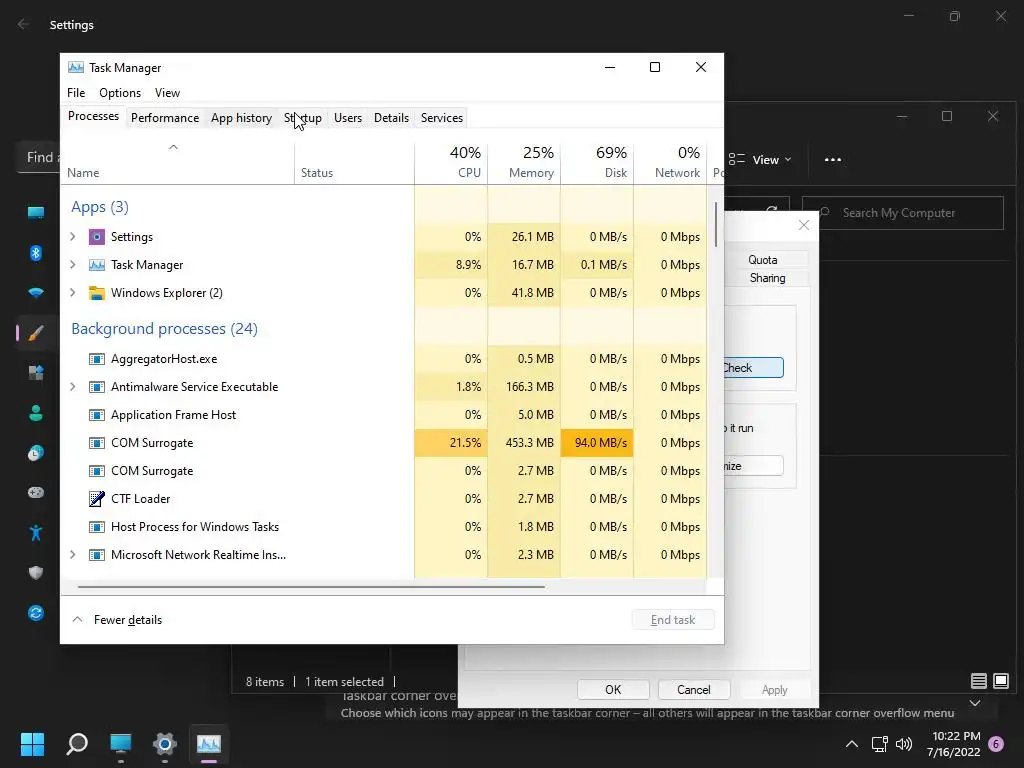
Task: Sort processes by the CPU column header
Action: click(x=451, y=163)
